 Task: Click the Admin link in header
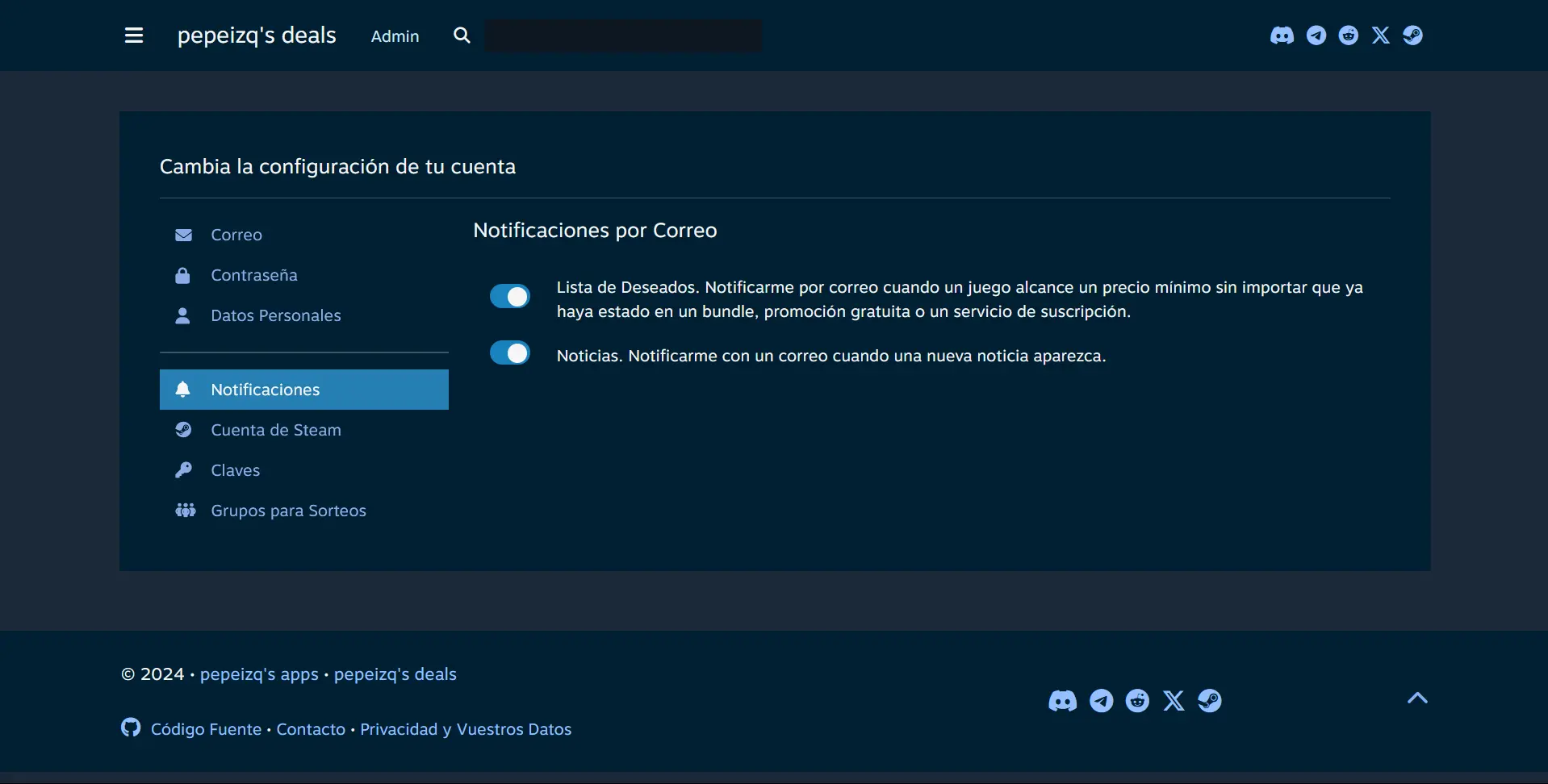395,36
